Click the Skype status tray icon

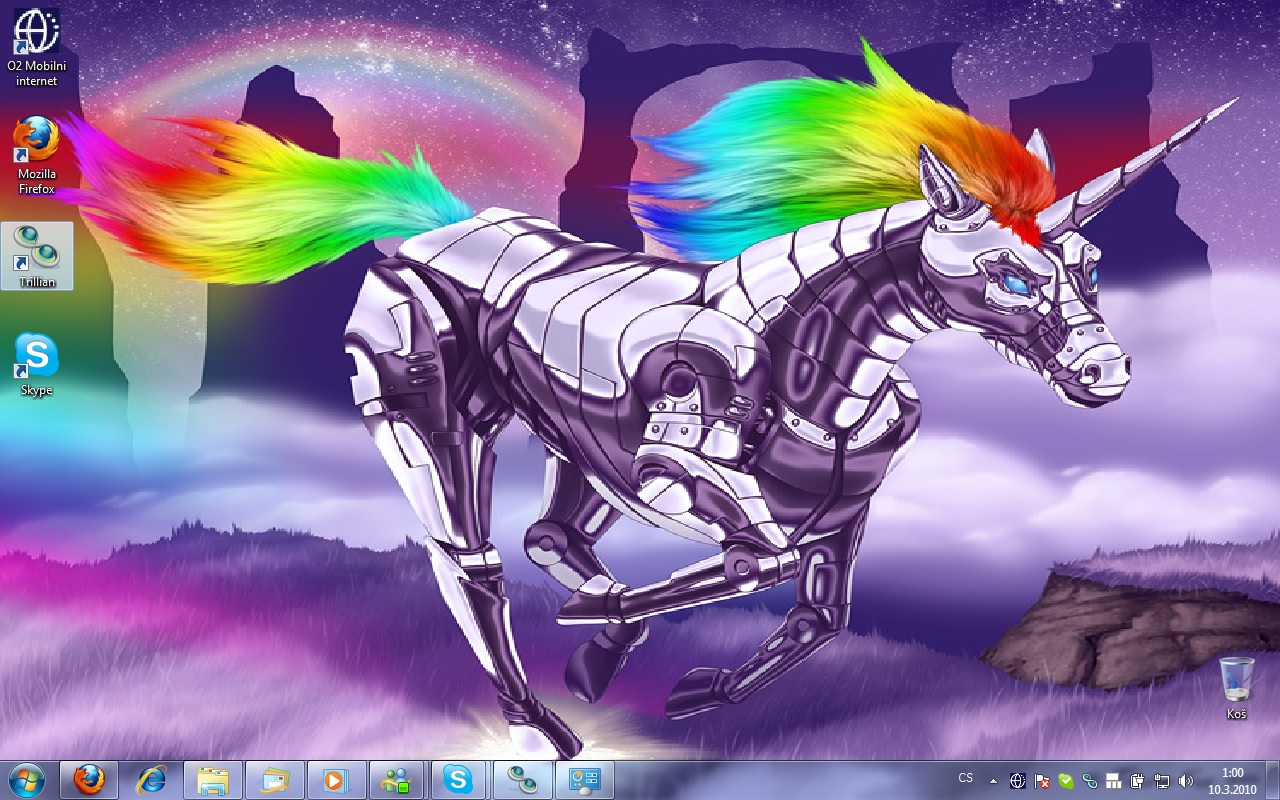[1066, 781]
